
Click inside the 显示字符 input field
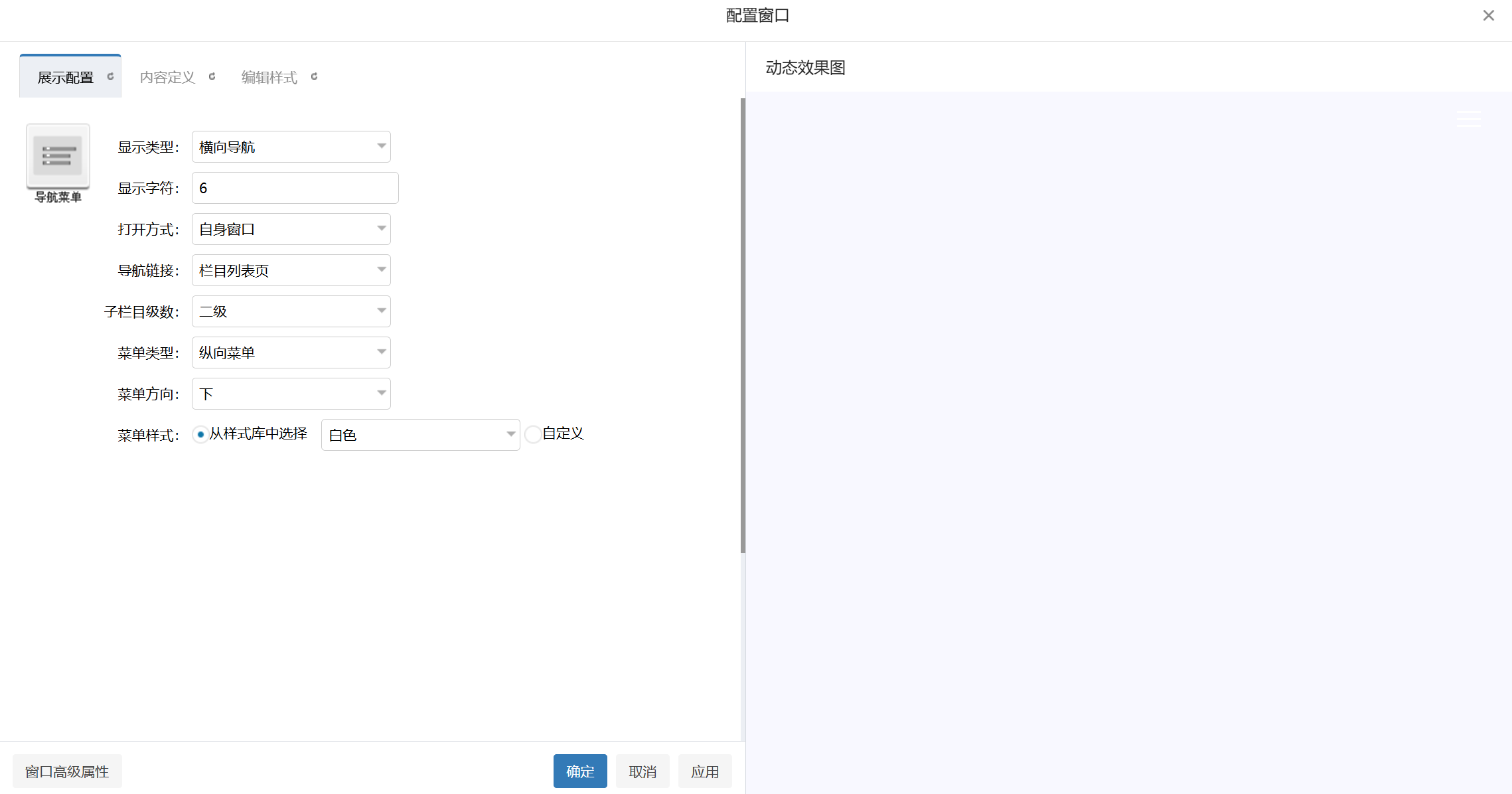pyautogui.click(x=294, y=187)
